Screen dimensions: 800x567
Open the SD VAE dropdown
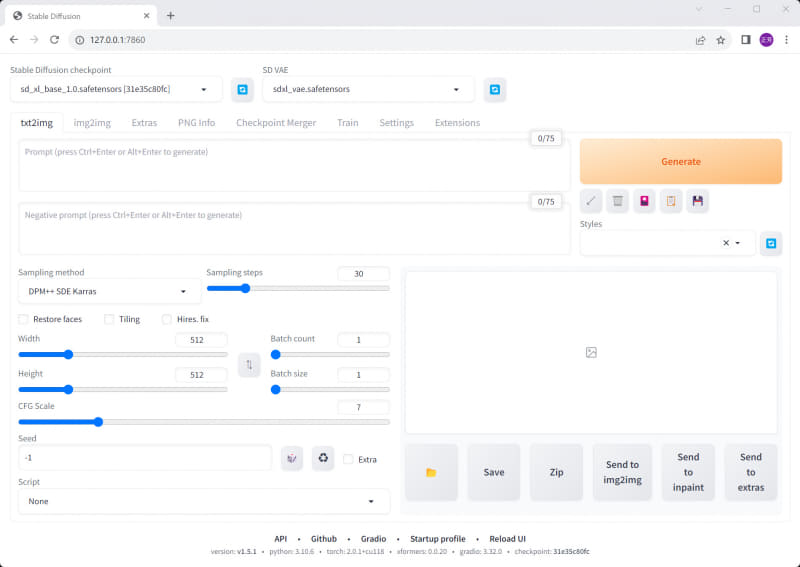click(368, 89)
